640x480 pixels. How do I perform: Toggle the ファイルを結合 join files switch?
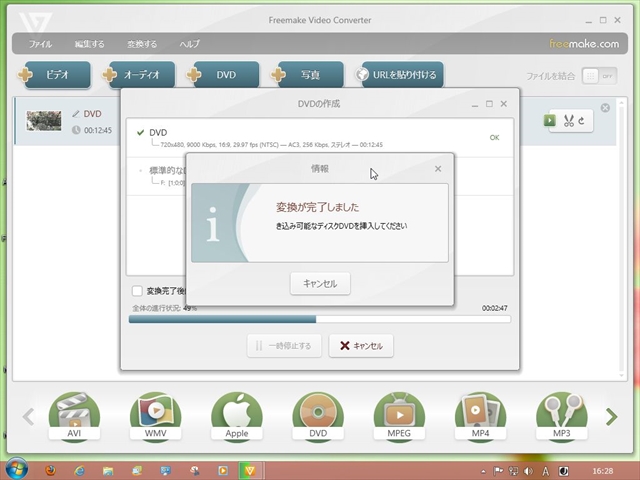[598, 76]
